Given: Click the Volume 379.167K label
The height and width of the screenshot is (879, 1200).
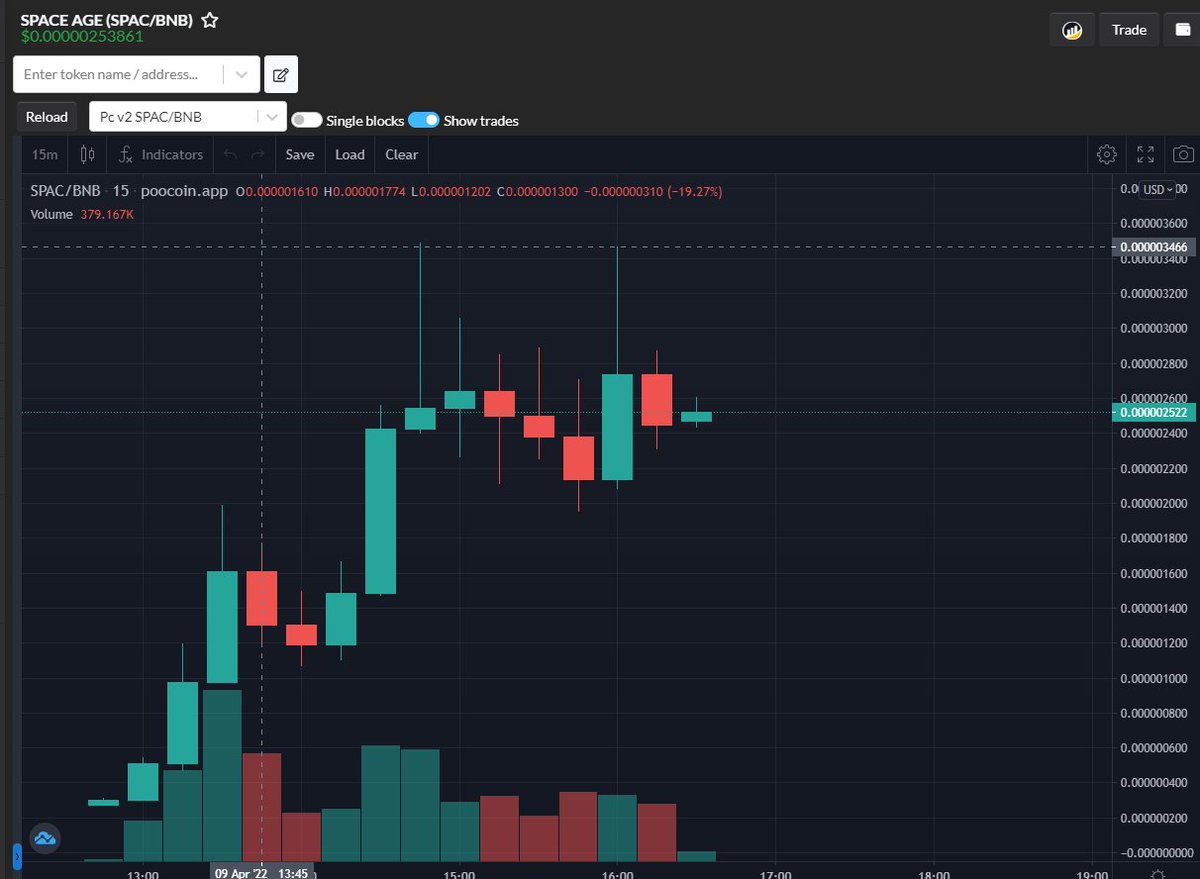Looking at the screenshot, I should (82, 214).
